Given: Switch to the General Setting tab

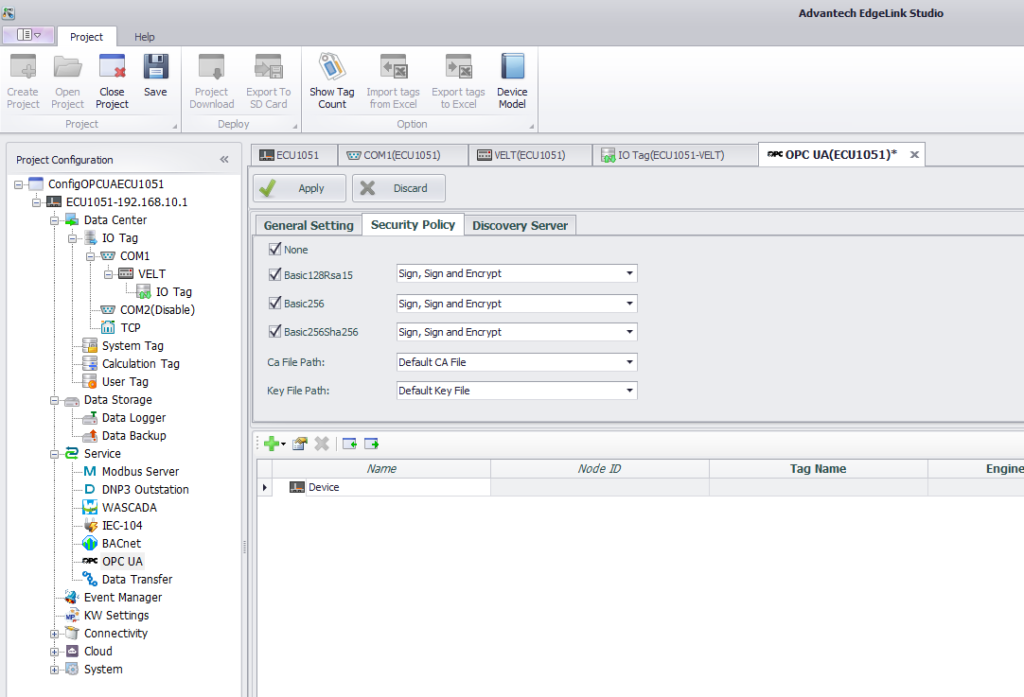Looking at the screenshot, I should (x=308, y=225).
